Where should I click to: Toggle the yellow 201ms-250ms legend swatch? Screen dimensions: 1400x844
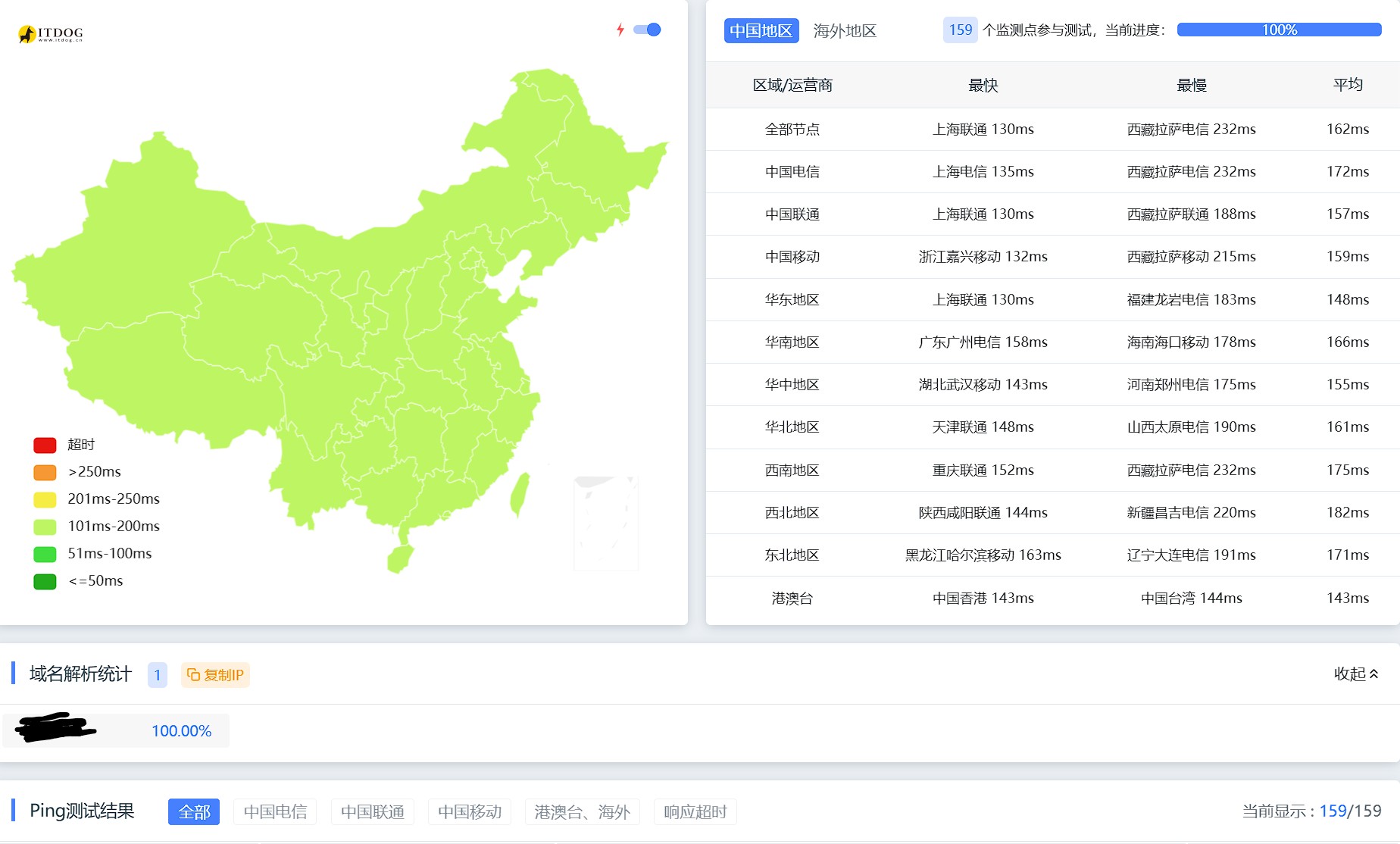click(x=45, y=499)
